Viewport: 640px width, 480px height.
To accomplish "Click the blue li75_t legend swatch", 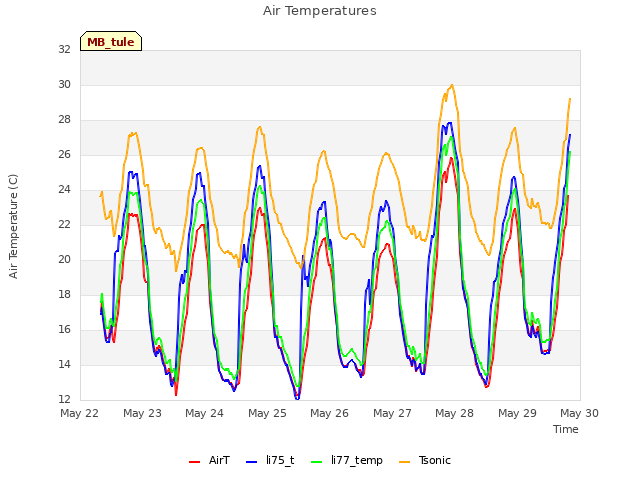I will 252,462.
